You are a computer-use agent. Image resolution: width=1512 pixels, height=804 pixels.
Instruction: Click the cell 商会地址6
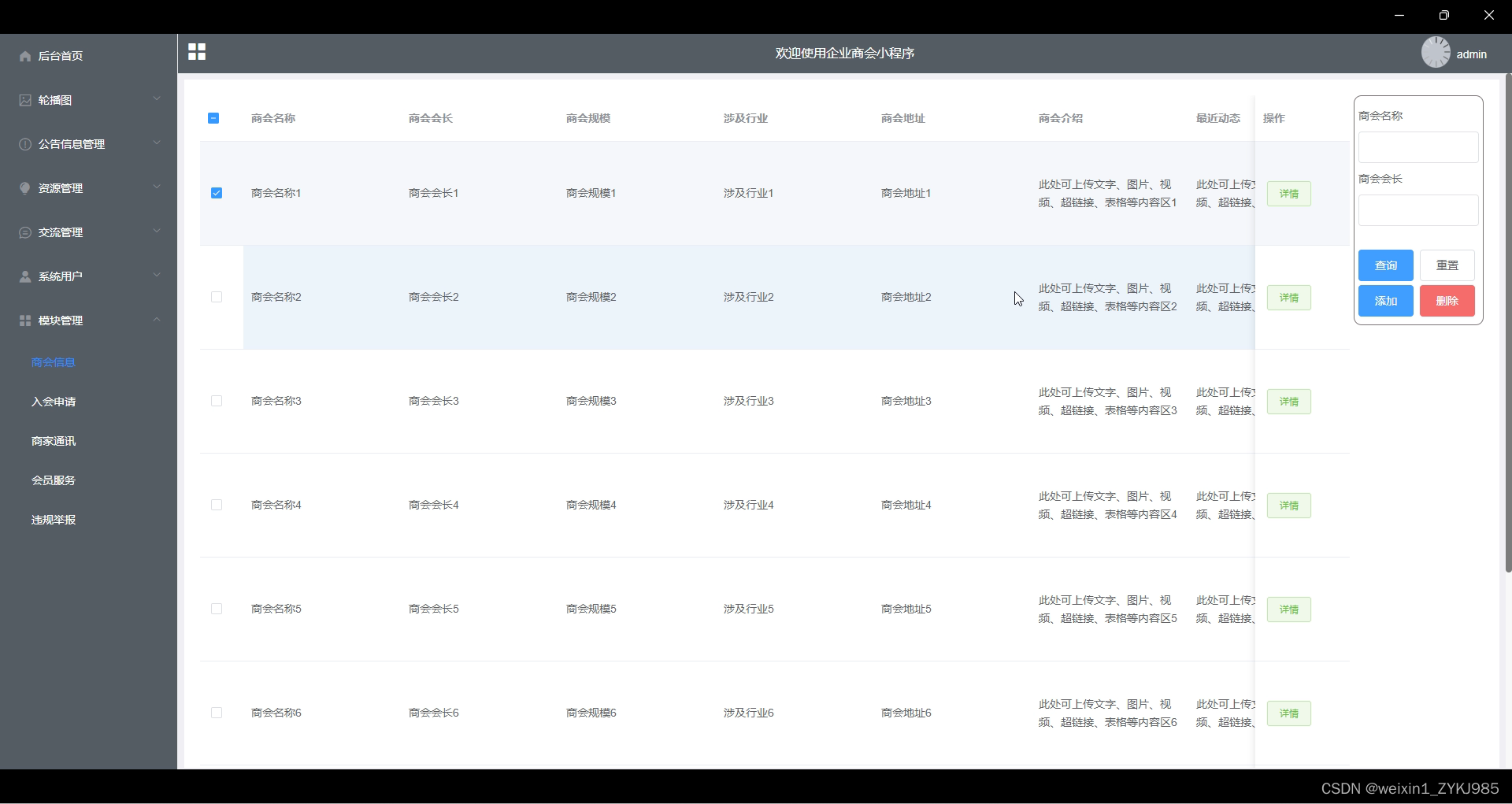click(x=906, y=713)
